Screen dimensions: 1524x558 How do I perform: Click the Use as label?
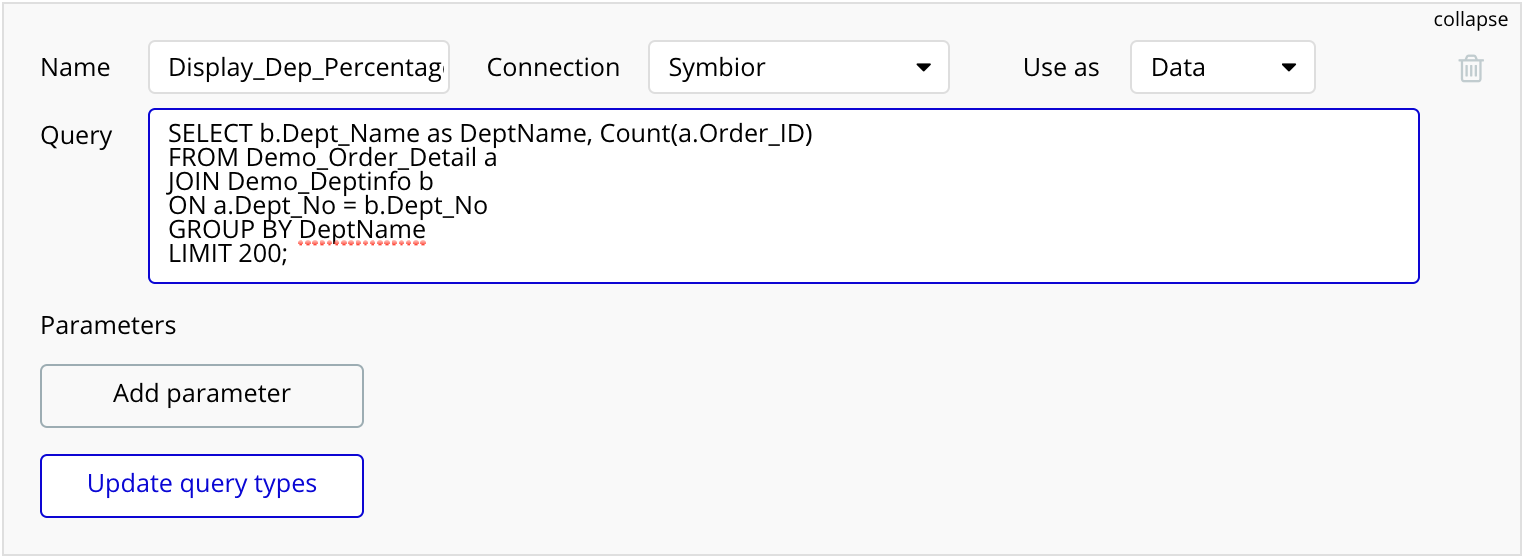(1060, 68)
